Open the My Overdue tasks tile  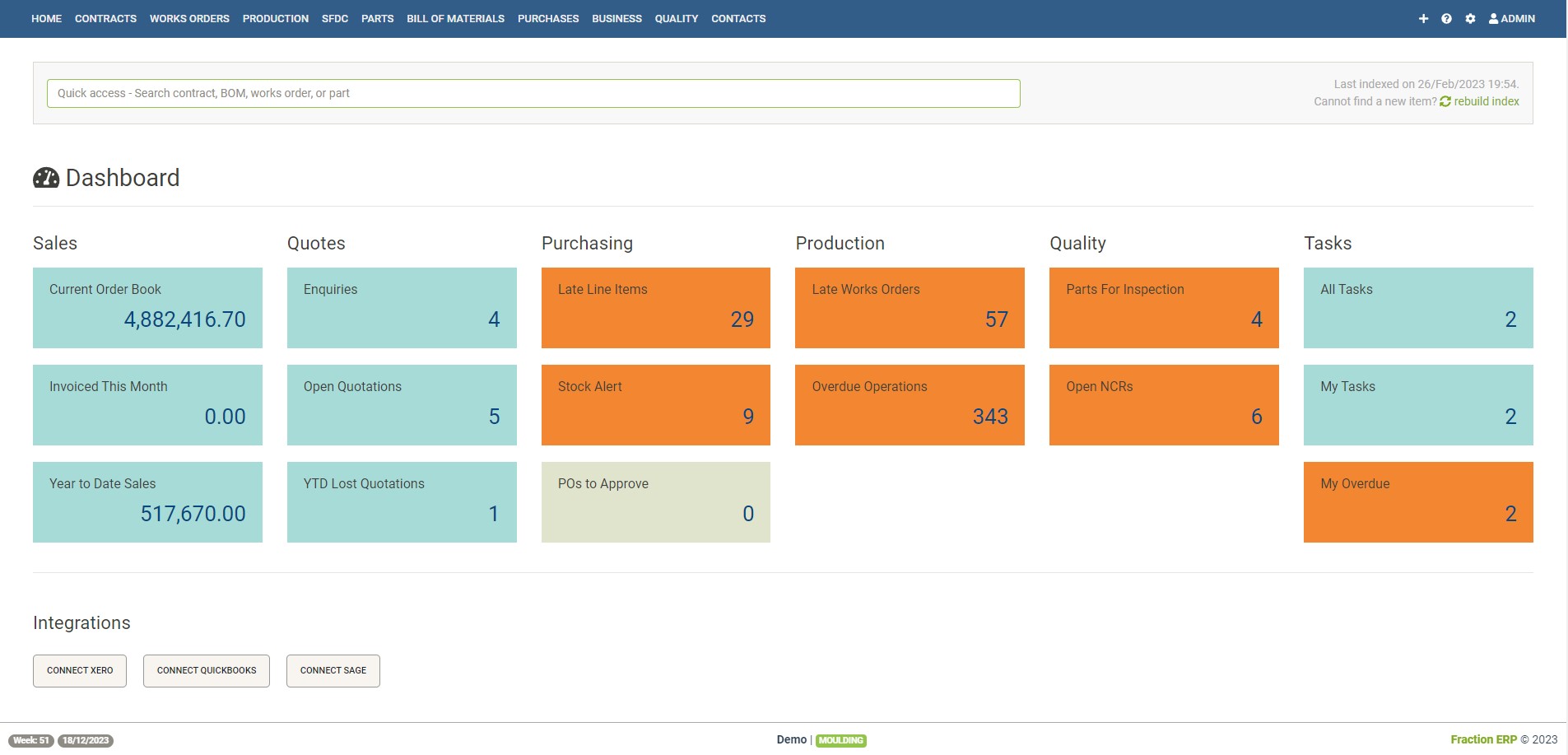click(x=1417, y=501)
